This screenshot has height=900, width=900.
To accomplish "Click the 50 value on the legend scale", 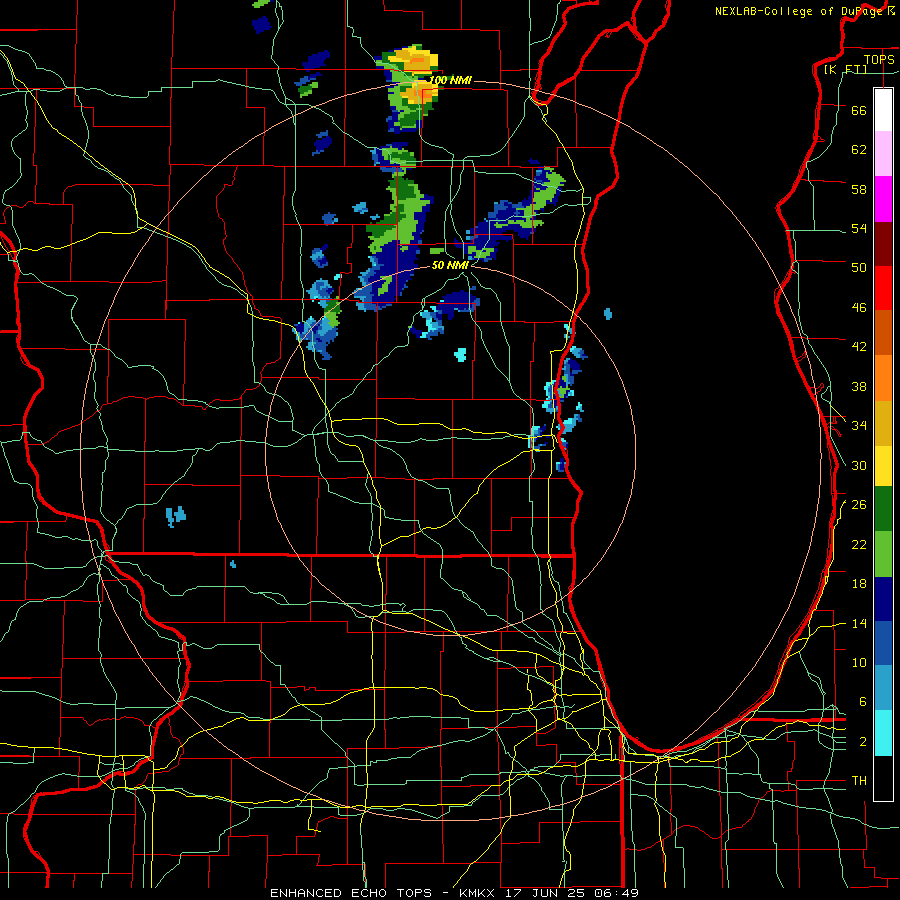I will click(859, 267).
